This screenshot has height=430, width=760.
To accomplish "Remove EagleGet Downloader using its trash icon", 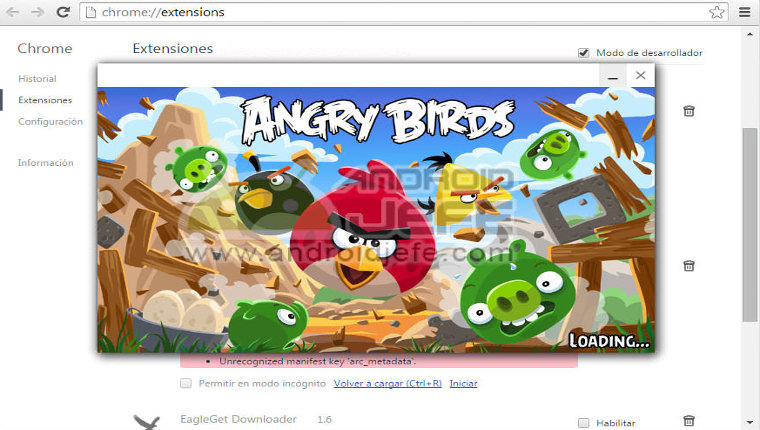I will pyautogui.click(x=688, y=422).
